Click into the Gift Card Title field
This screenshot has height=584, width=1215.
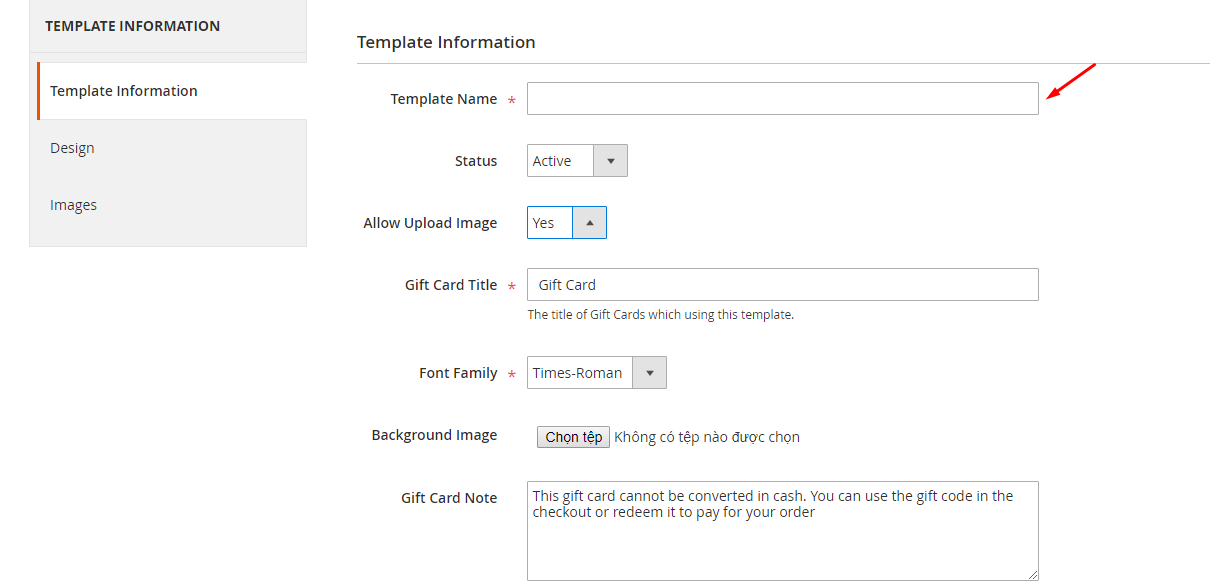coord(783,285)
